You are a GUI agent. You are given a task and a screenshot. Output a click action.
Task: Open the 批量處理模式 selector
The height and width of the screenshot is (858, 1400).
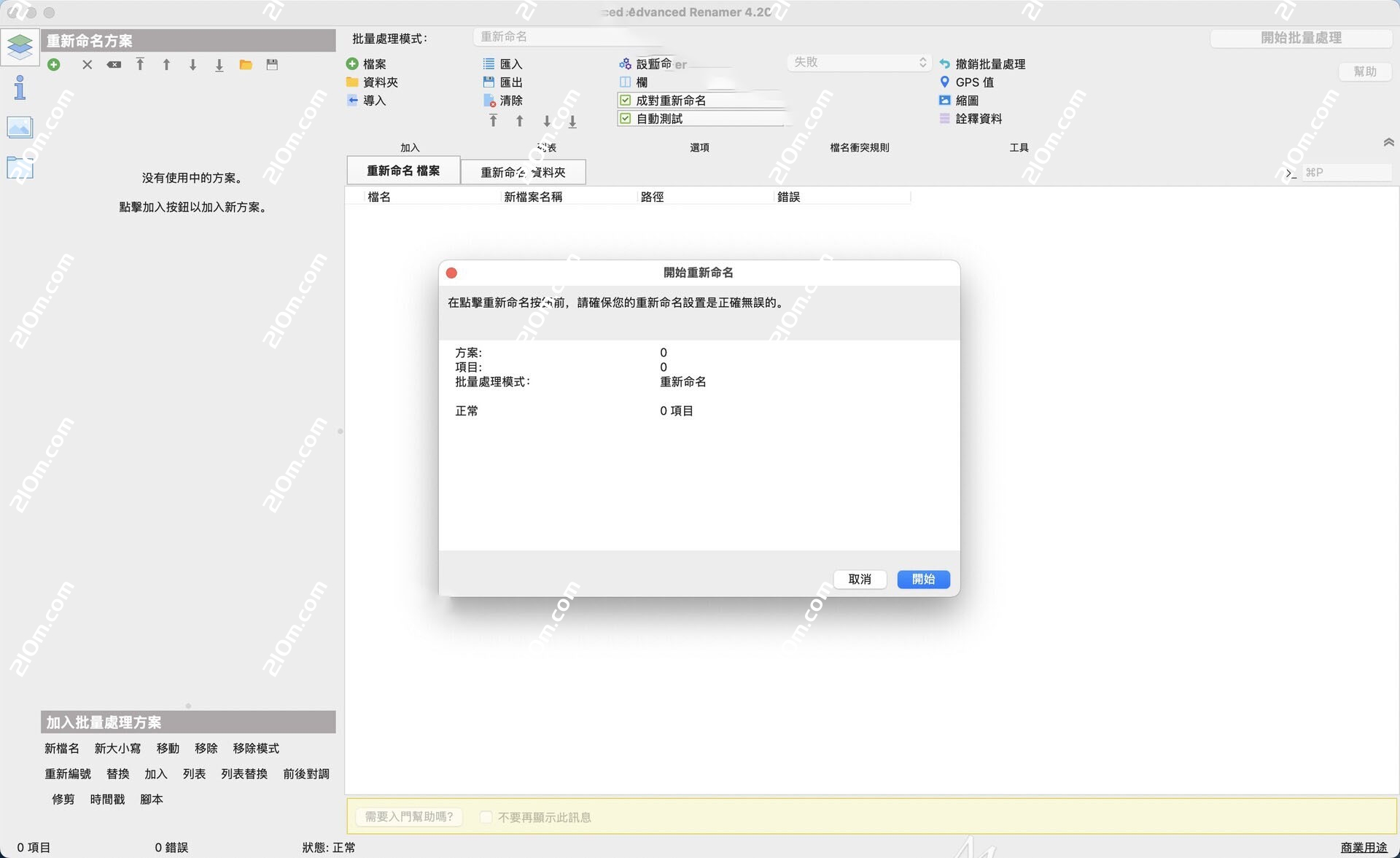[x=576, y=36]
